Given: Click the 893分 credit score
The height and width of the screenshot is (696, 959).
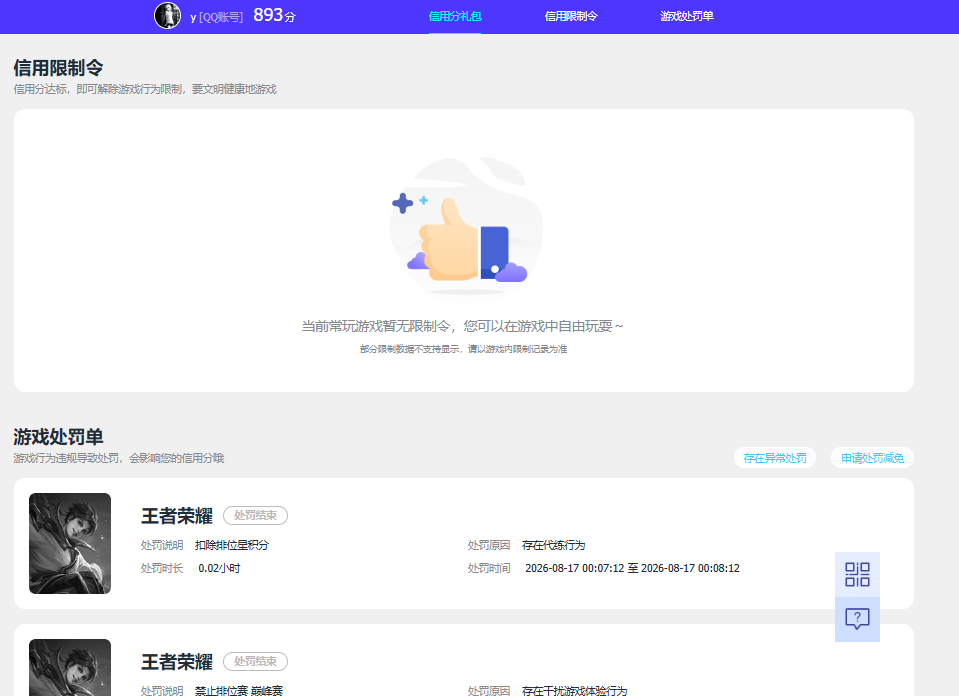Looking at the screenshot, I should 274,15.
